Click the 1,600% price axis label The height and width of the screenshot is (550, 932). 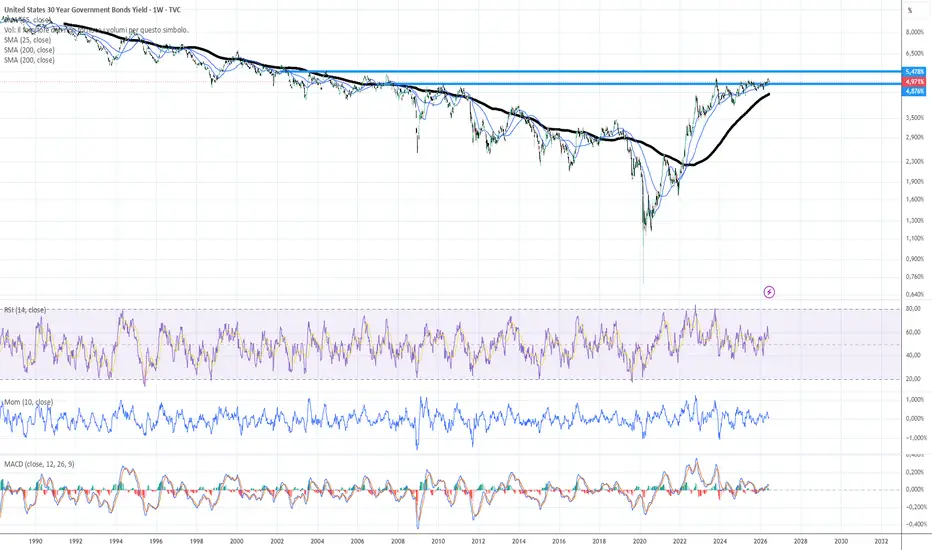(x=915, y=199)
